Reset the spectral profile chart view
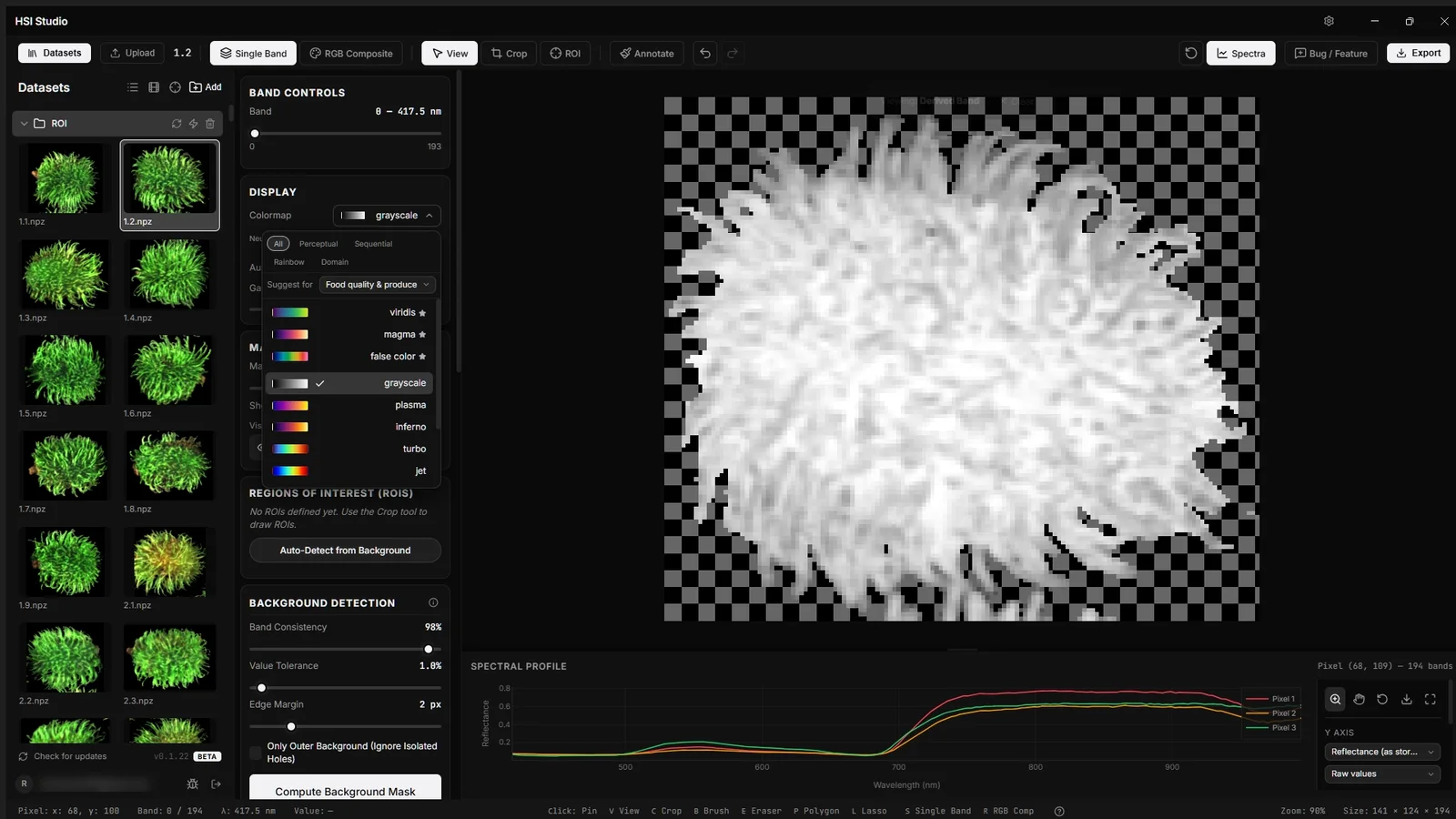Viewport: 1456px width, 819px height. (x=1382, y=699)
